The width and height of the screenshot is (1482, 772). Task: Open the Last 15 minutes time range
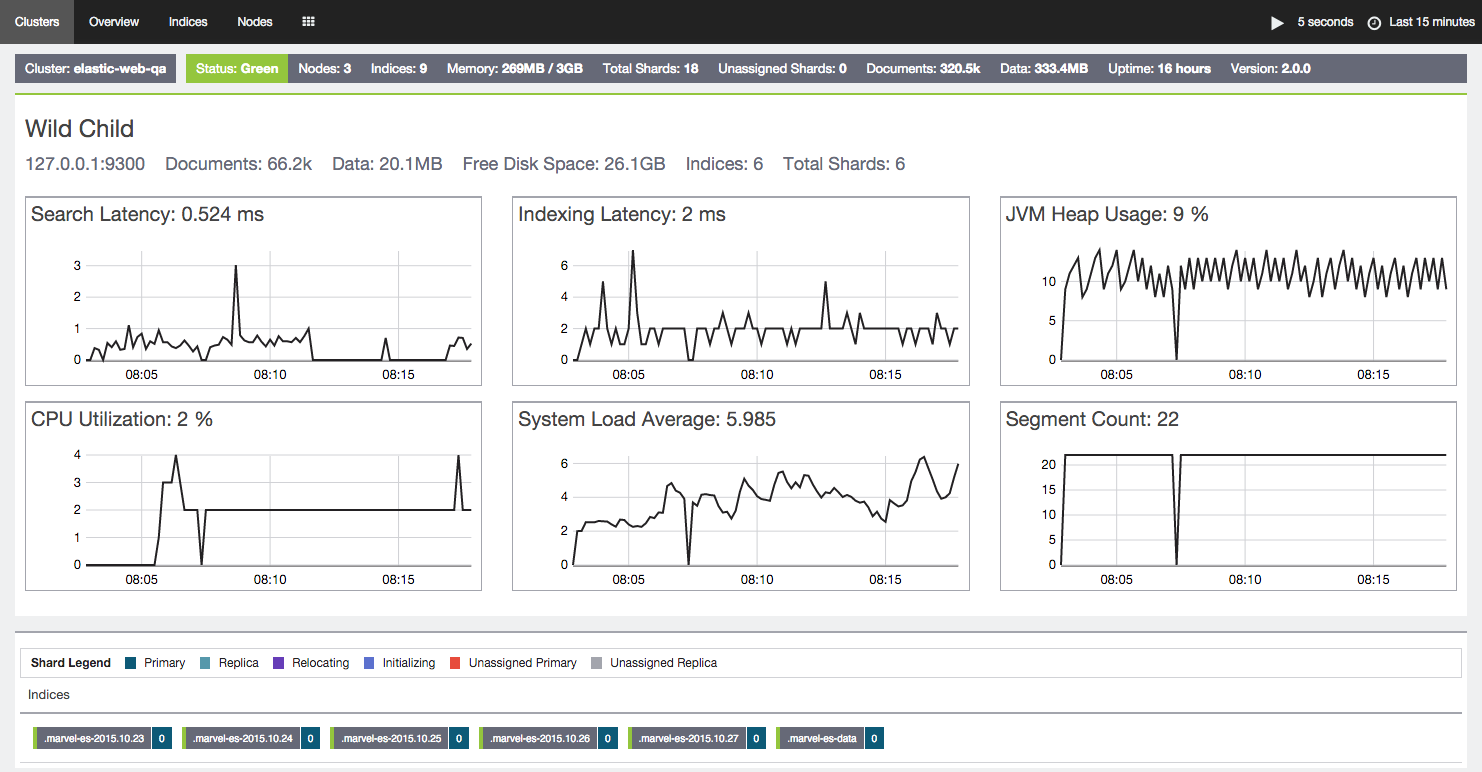click(x=1431, y=22)
